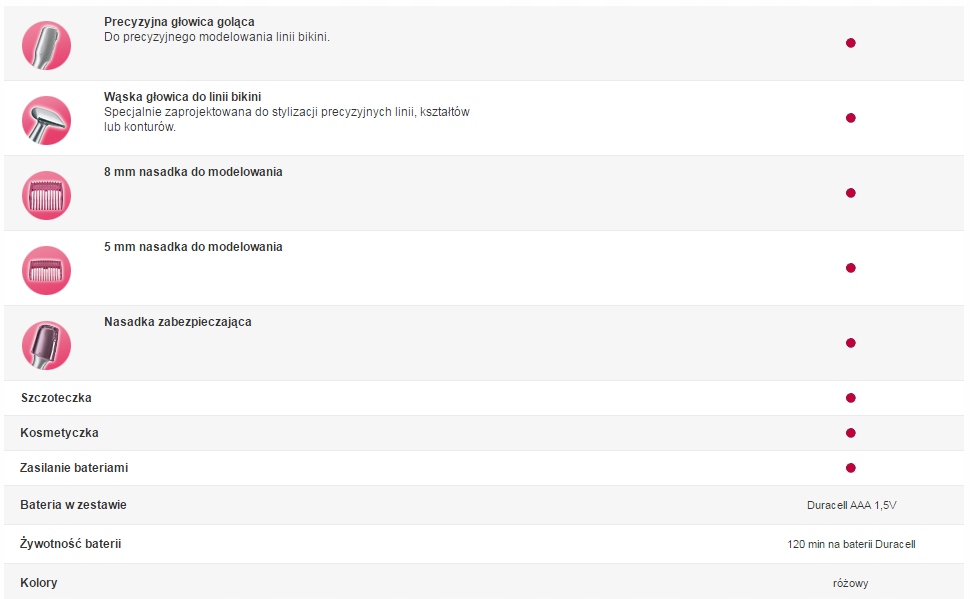
Task: Click the narrow bikini line head icon
Action: 46,120
